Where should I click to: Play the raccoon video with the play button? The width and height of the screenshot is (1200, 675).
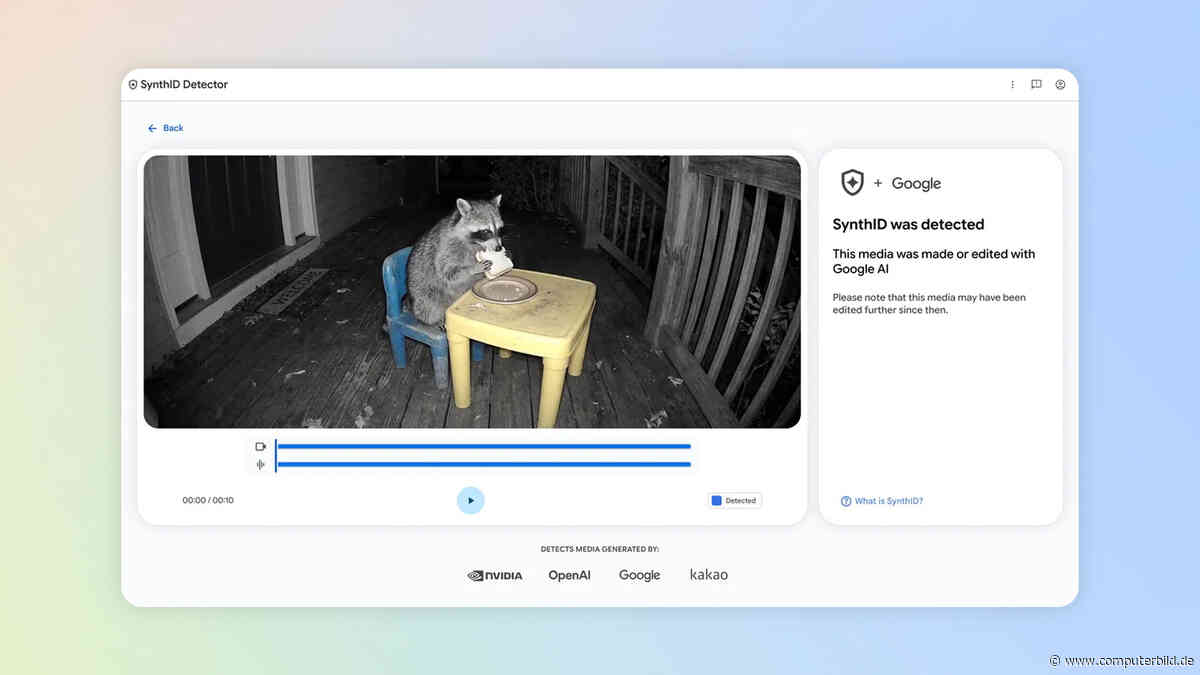click(470, 500)
